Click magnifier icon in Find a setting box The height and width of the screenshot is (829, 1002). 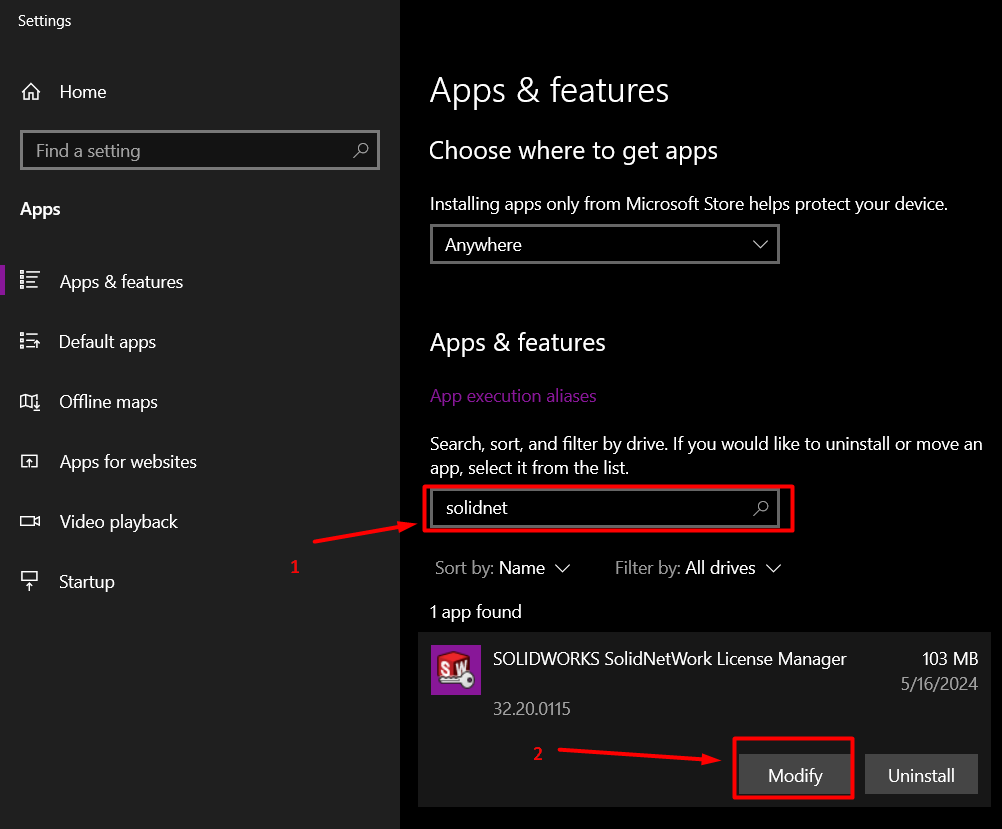[361, 151]
